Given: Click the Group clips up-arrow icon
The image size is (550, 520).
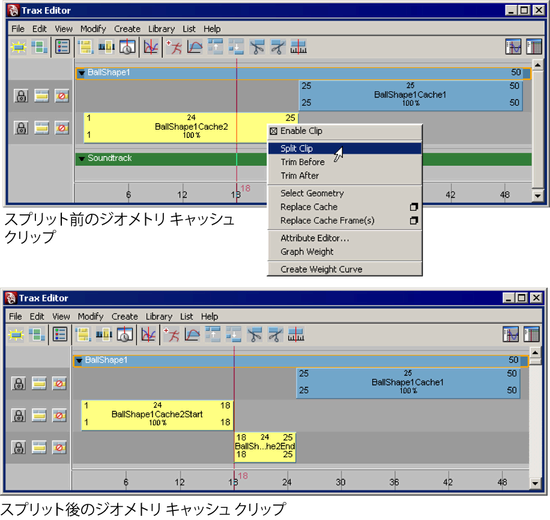Looking at the screenshot, I should click(215, 47).
